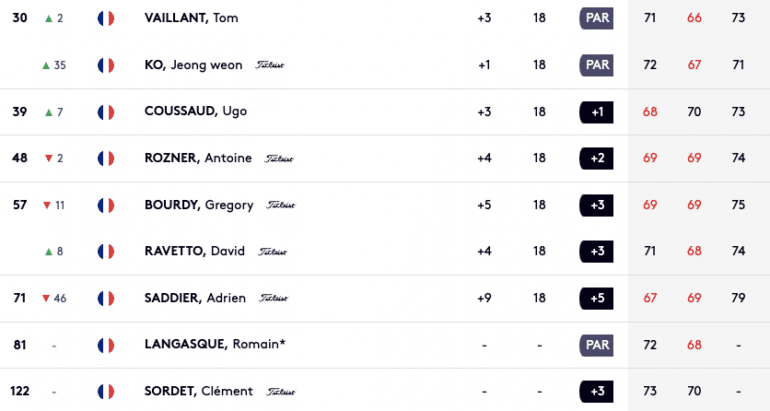770x411 pixels.
Task: Click the French flag beside Ravetto David
Action: point(106,251)
